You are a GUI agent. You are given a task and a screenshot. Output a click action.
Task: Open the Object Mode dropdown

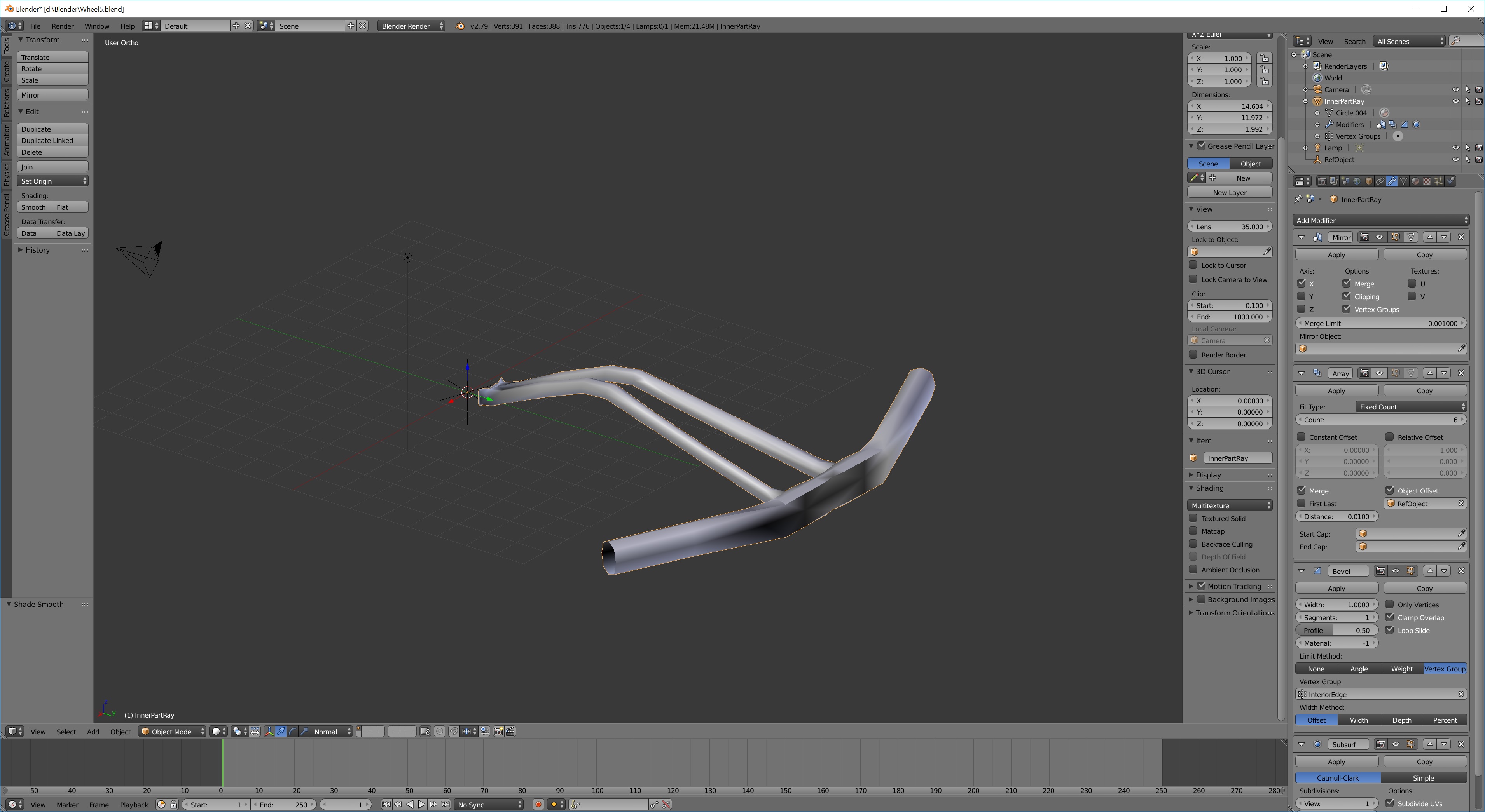point(172,731)
